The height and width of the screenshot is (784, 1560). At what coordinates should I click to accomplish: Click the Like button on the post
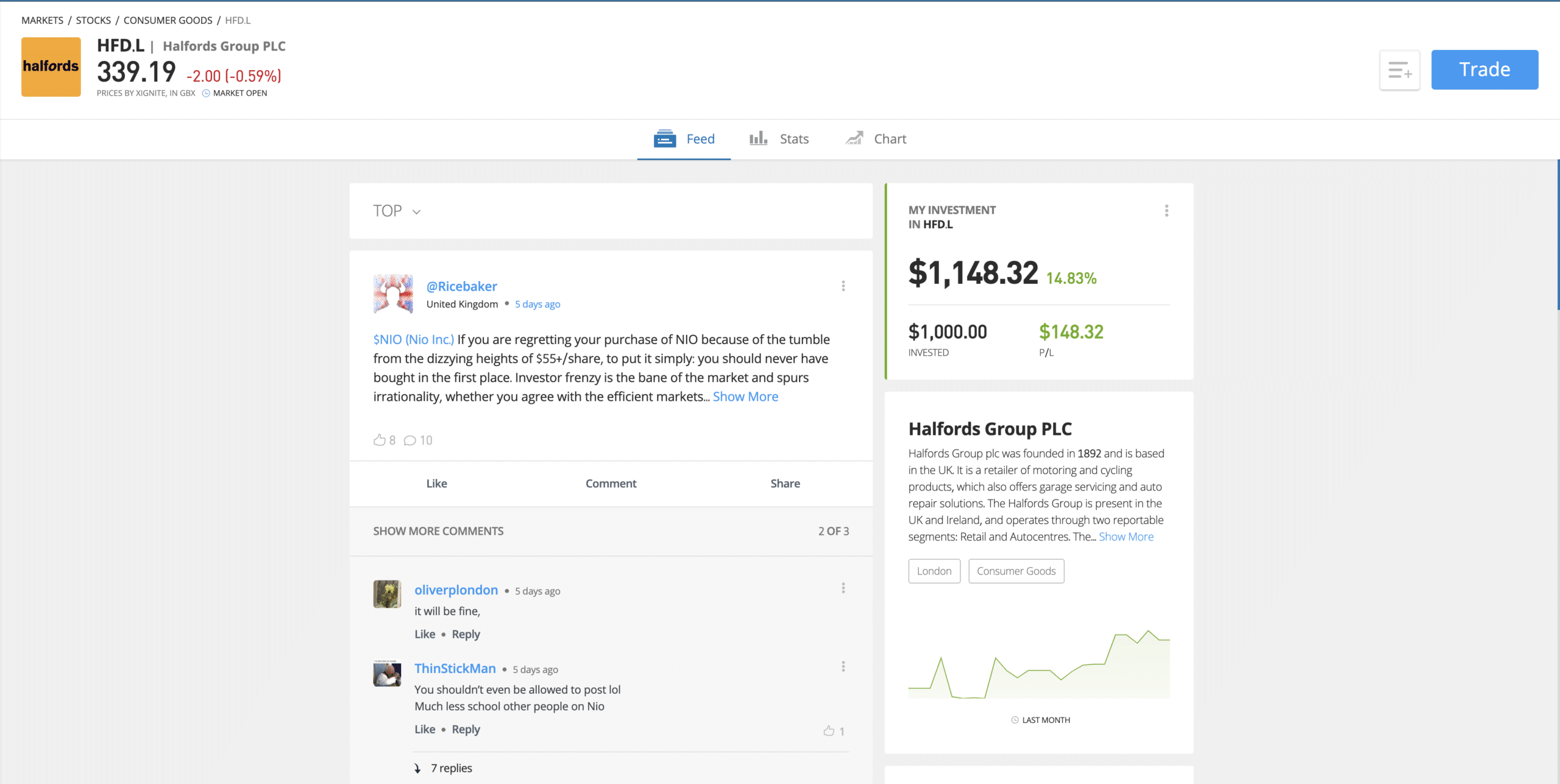coord(437,484)
